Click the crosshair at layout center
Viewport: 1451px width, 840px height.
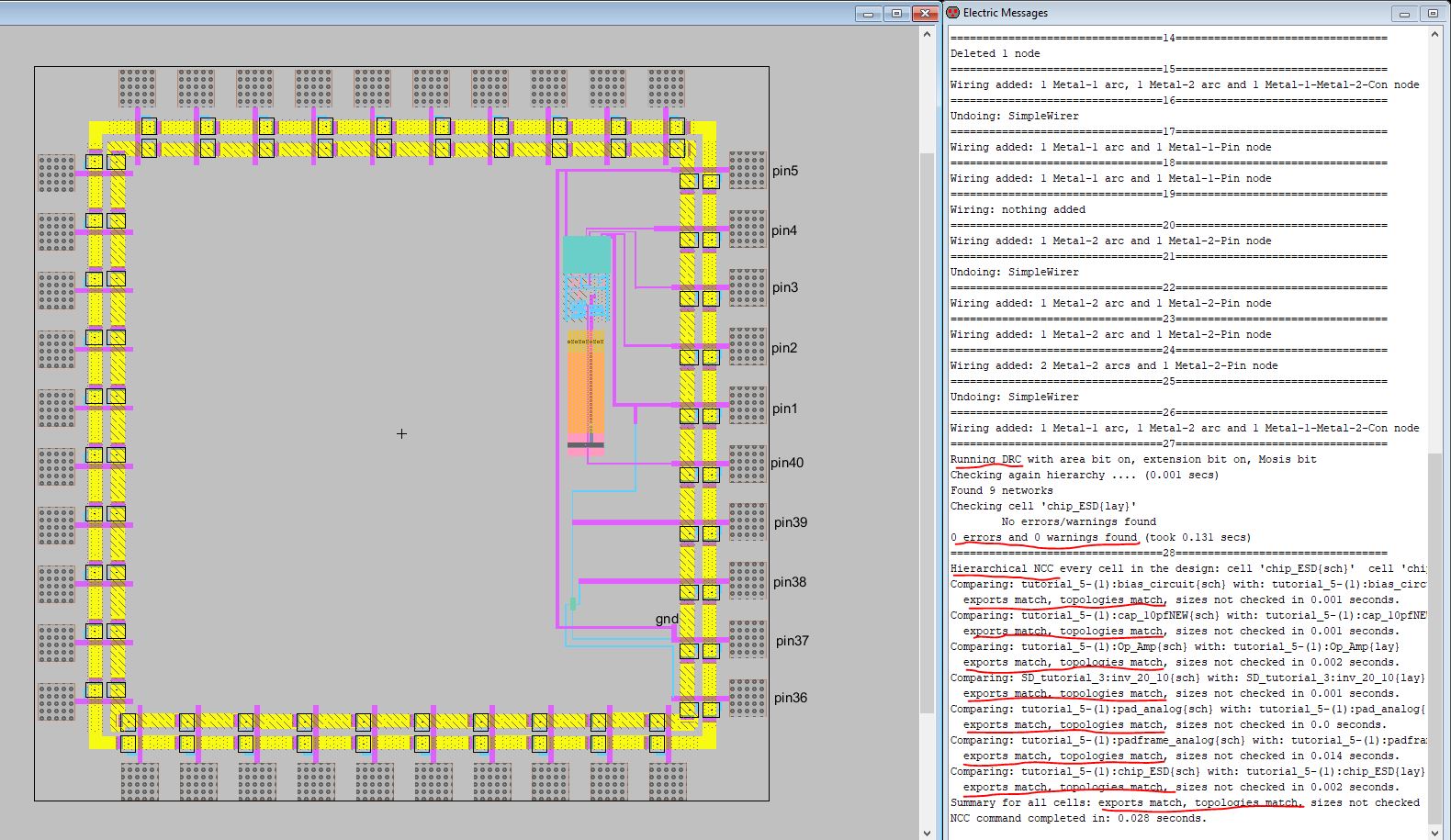click(401, 433)
